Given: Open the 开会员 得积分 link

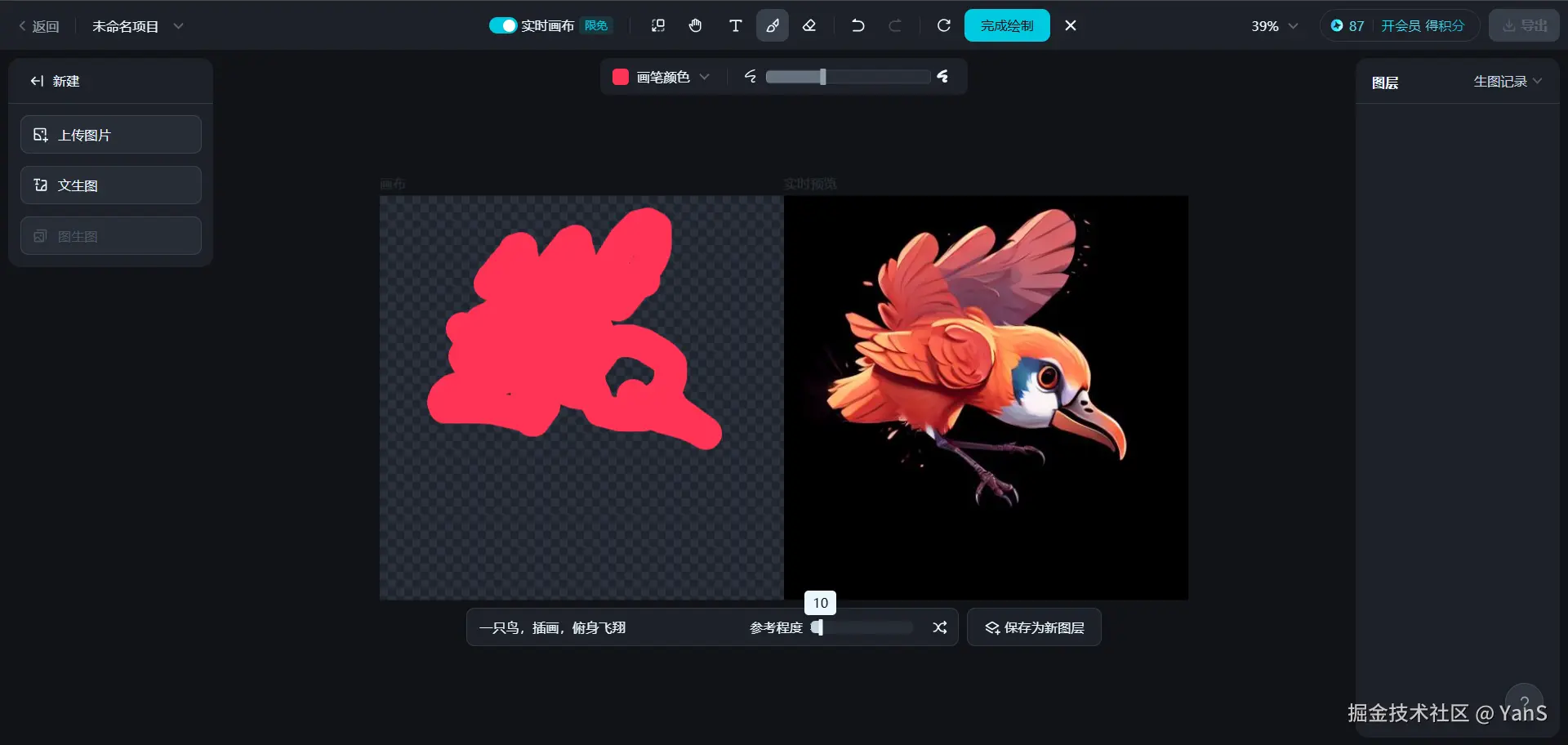Looking at the screenshot, I should [x=1423, y=25].
